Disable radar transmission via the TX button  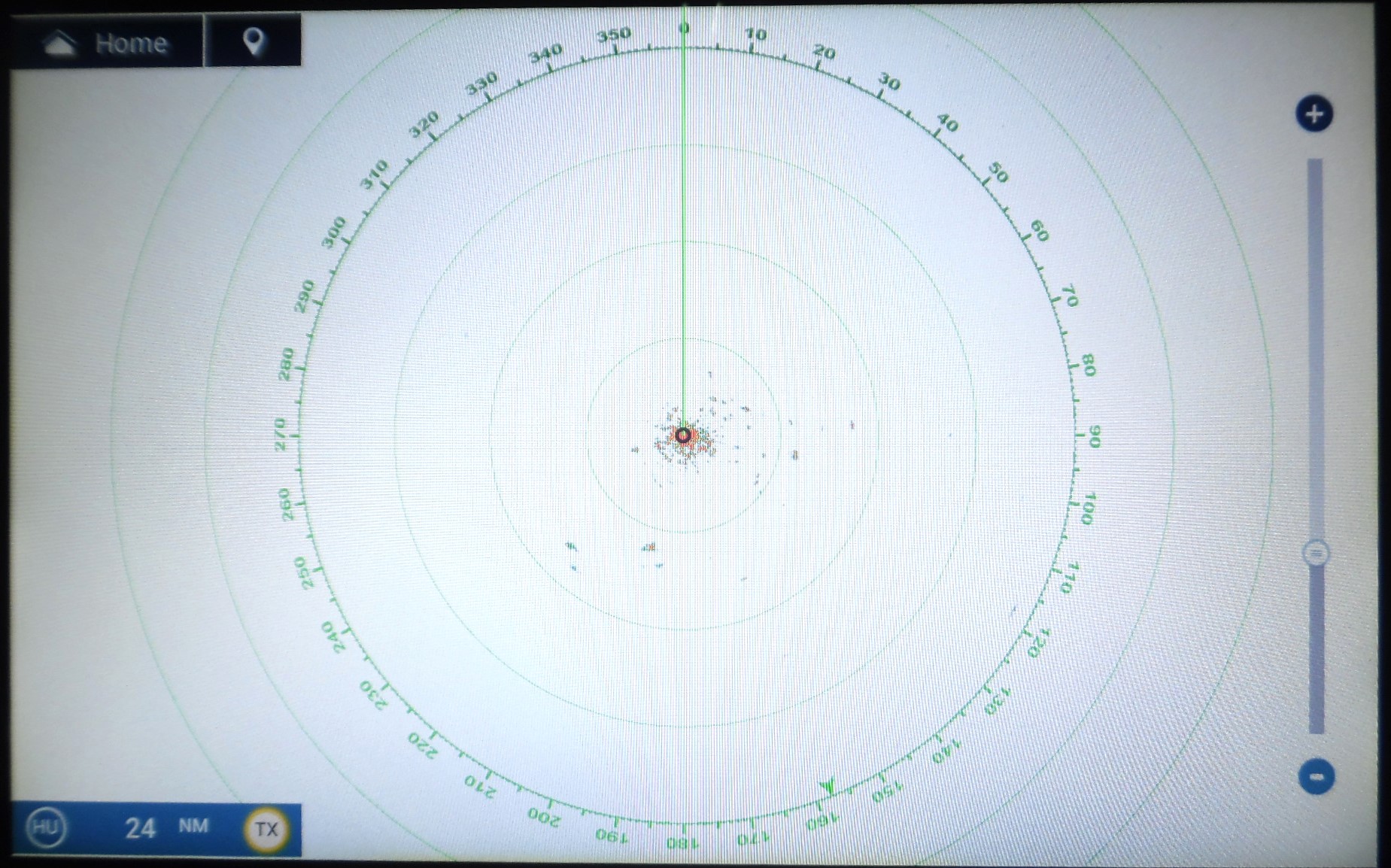265,830
